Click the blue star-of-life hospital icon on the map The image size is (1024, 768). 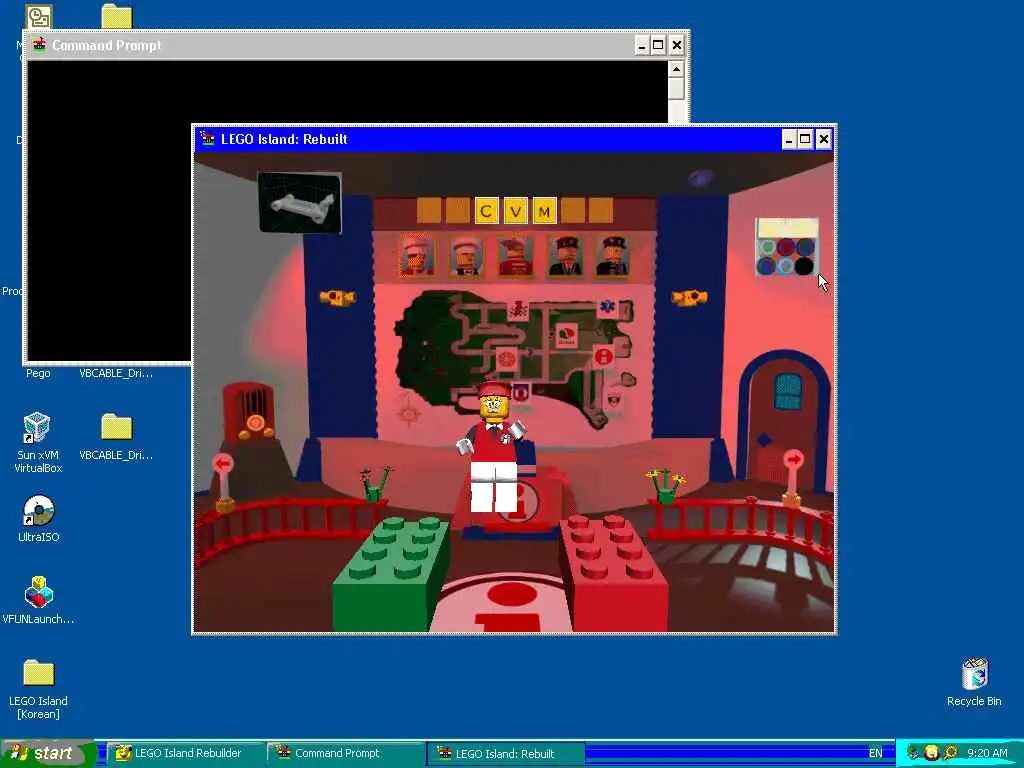[607, 306]
